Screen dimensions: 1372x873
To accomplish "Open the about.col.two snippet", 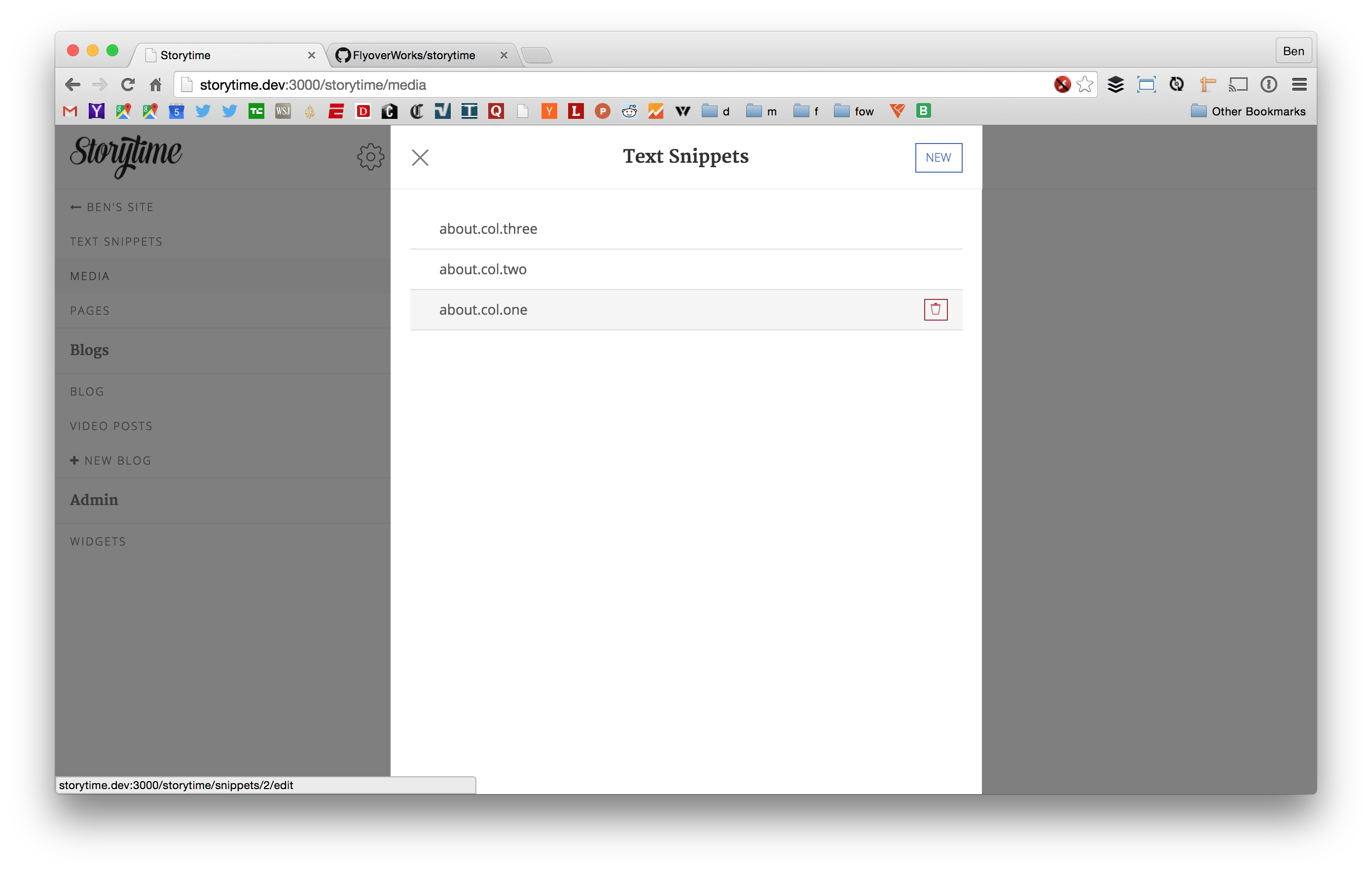I will (483, 269).
